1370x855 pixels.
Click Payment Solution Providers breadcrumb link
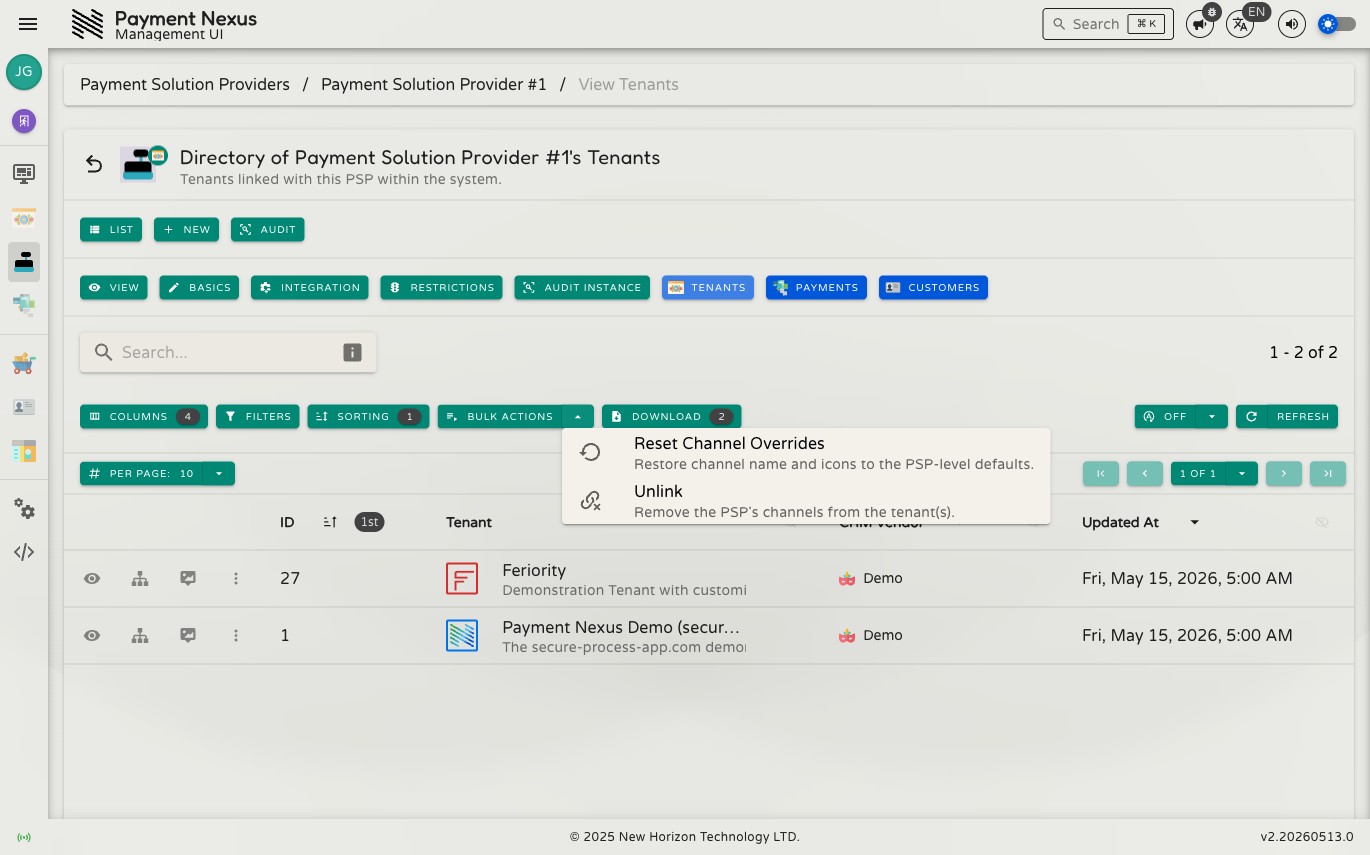[x=185, y=84]
